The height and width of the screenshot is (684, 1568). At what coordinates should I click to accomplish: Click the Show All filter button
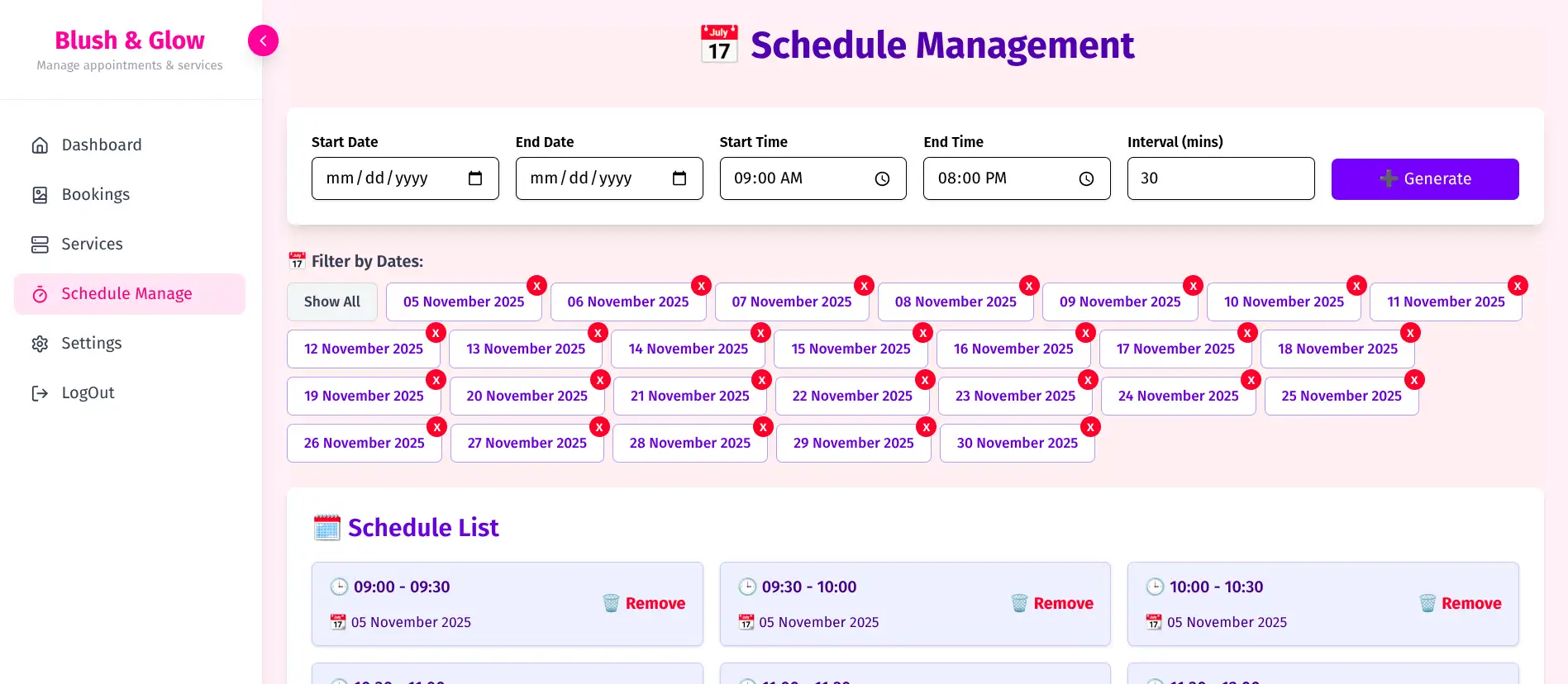(331, 302)
